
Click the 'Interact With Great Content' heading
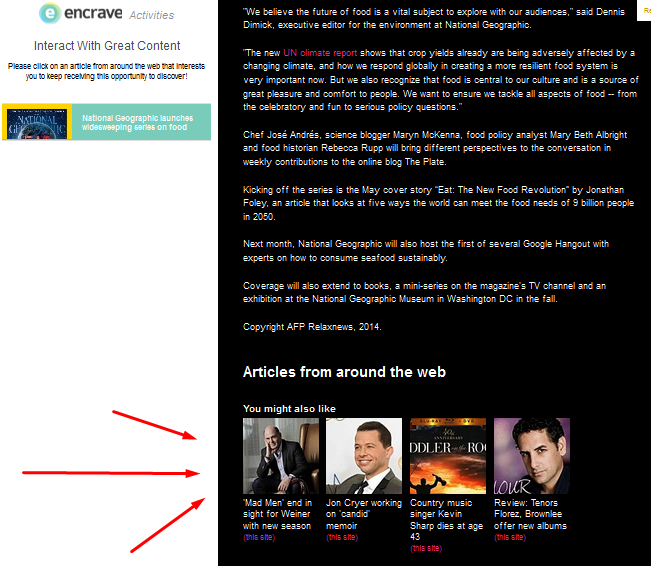tap(107, 46)
